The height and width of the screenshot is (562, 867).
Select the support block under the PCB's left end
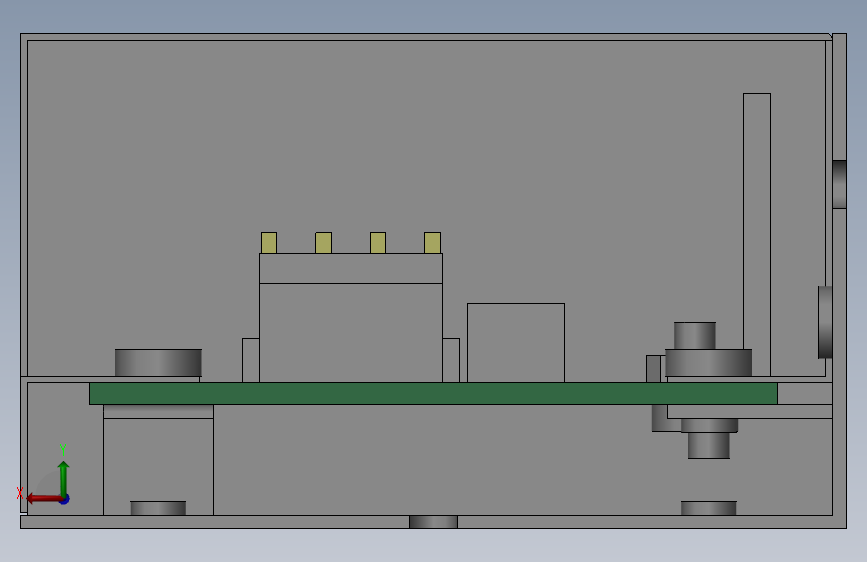[158, 466]
